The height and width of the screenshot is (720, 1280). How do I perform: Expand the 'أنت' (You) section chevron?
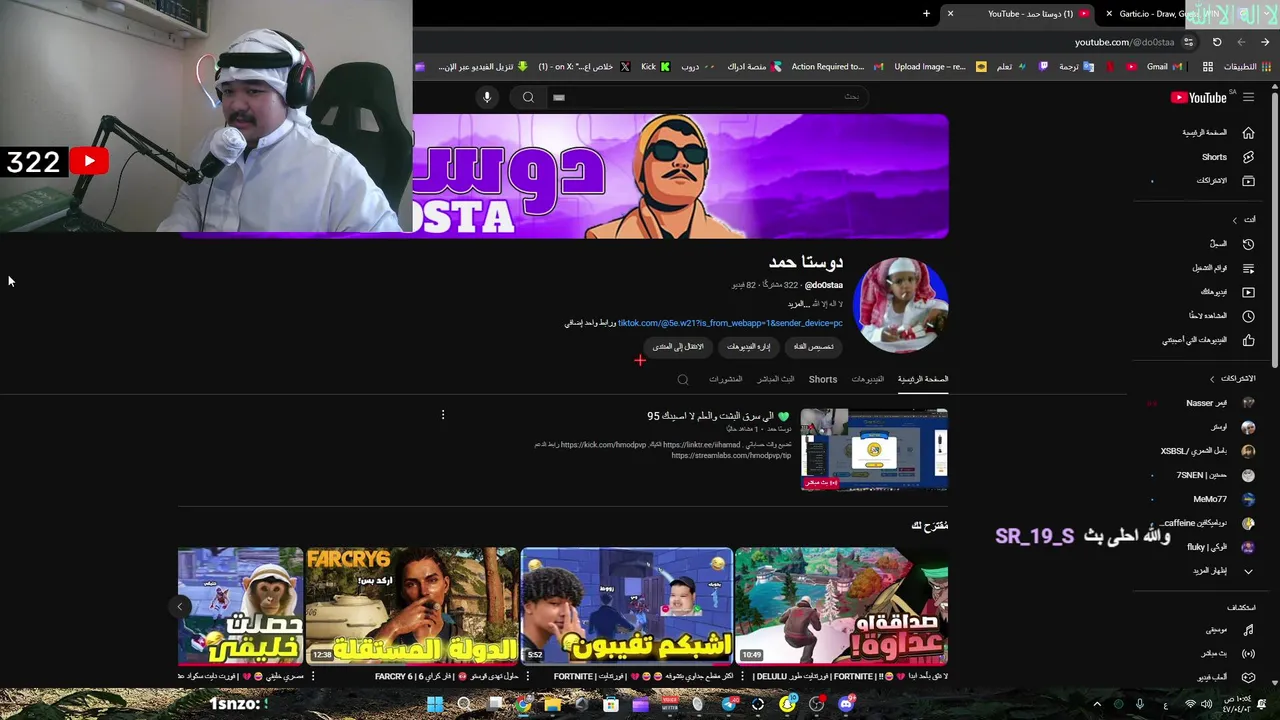[1235, 220]
